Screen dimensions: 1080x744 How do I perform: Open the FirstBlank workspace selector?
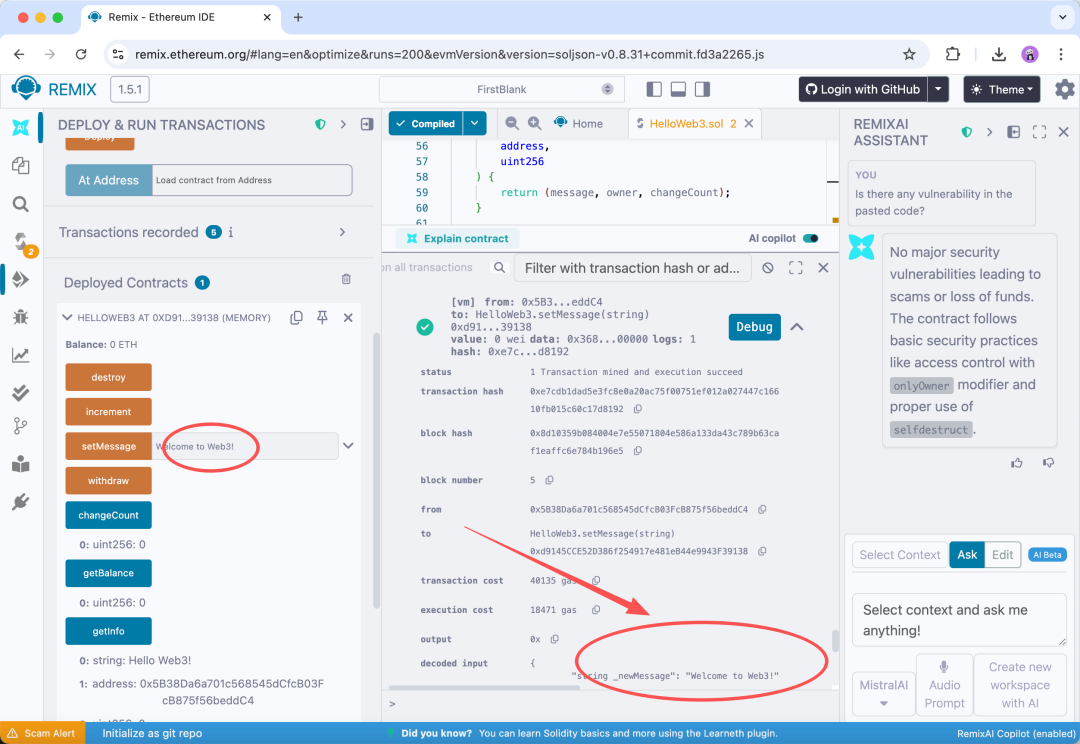(x=501, y=90)
